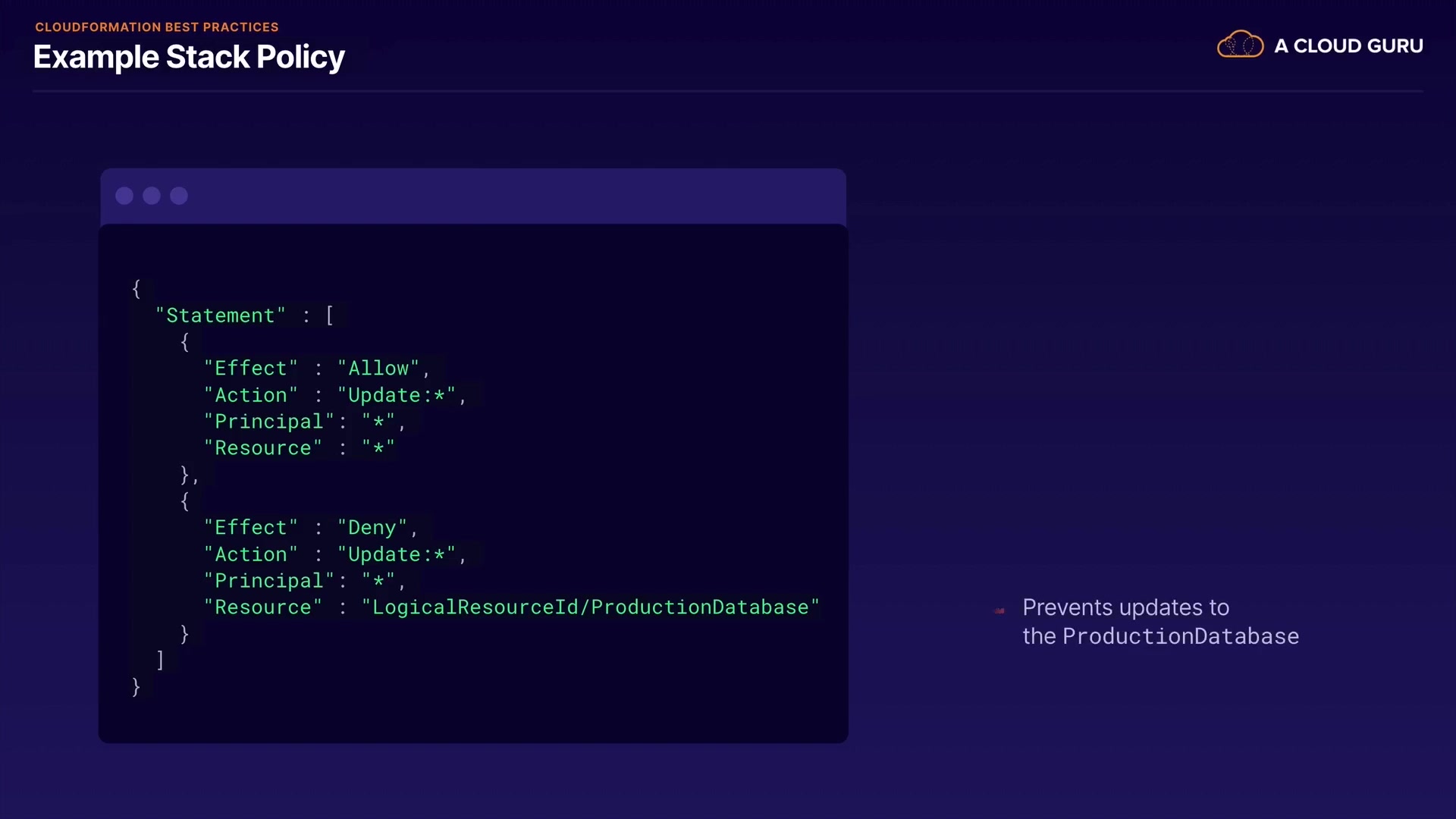The width and height of the screenshot is (1456, 819).
Task: Click the middle window dot in code panel
Action: tap(152, 196)
